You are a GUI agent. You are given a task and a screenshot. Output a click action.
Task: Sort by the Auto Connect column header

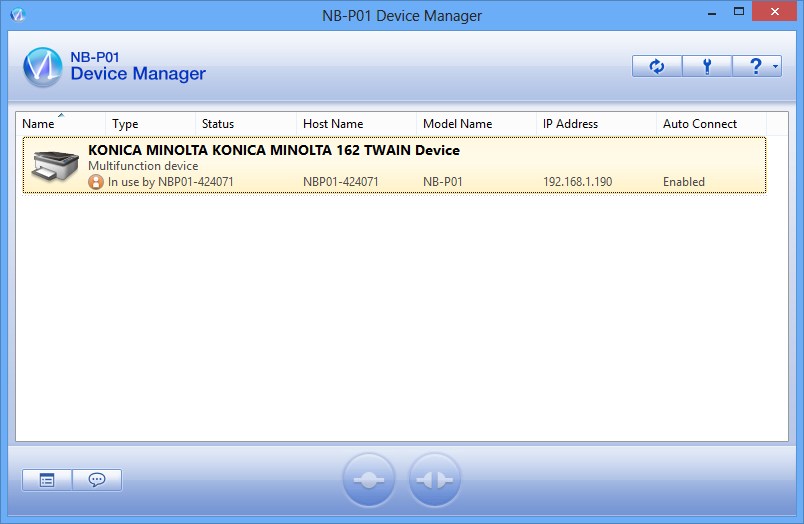tap(711, 124)
